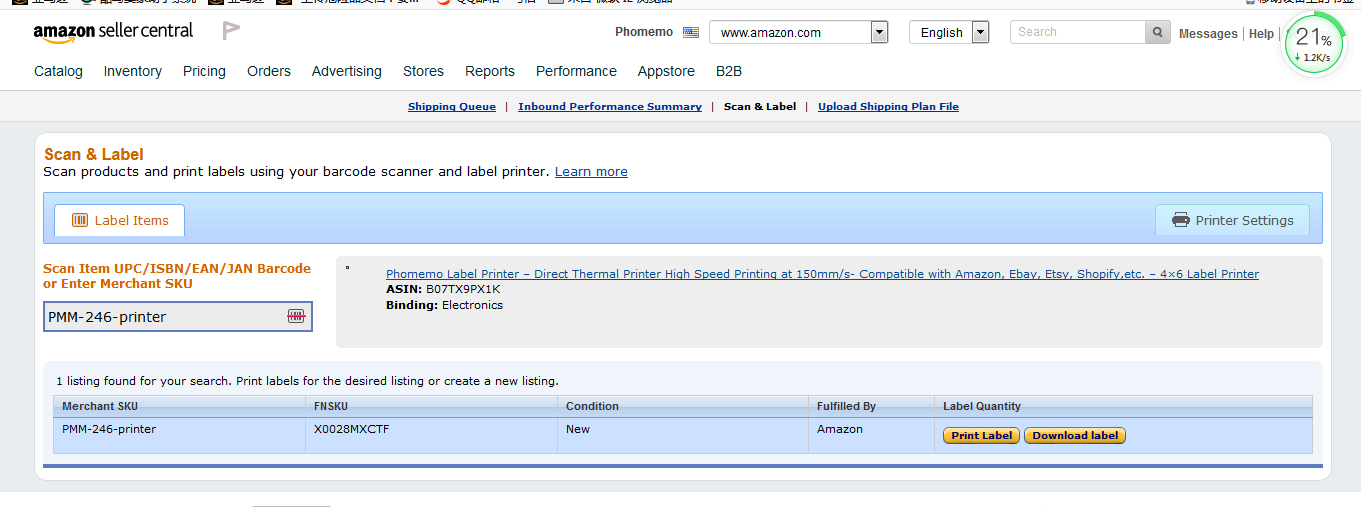Open the www.amazon.com marketplace dropdown

[x=799, y=32]
